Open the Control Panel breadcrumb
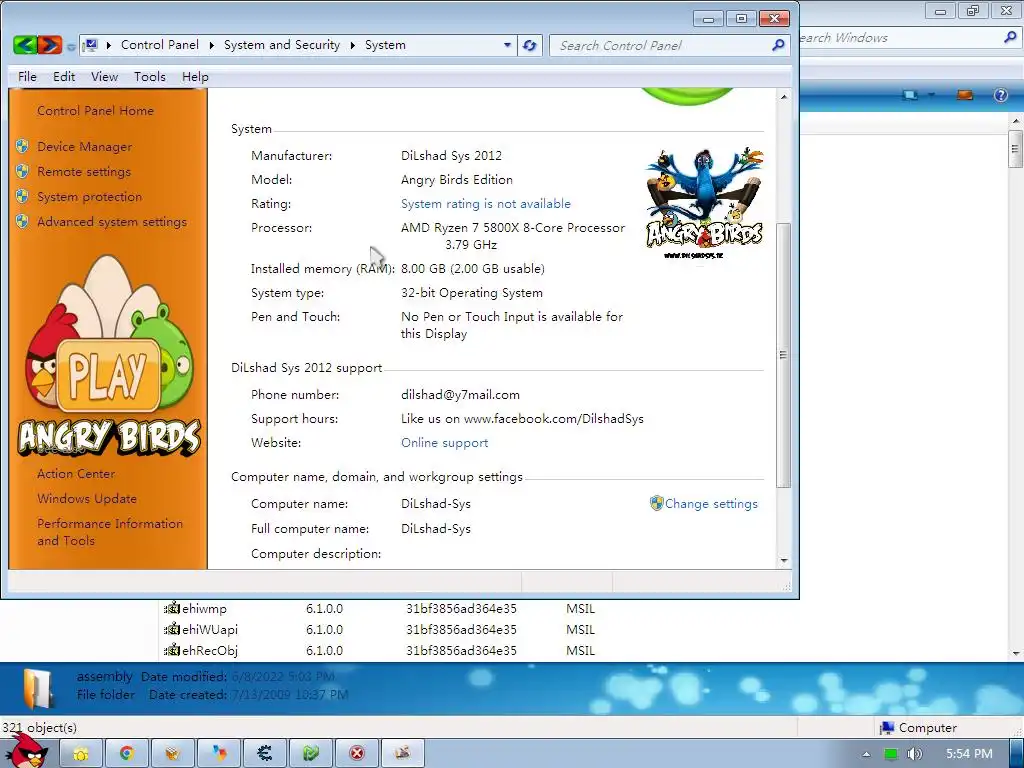Image resolution: width=1024 pixels, height=768 pixels. (159, 45)
